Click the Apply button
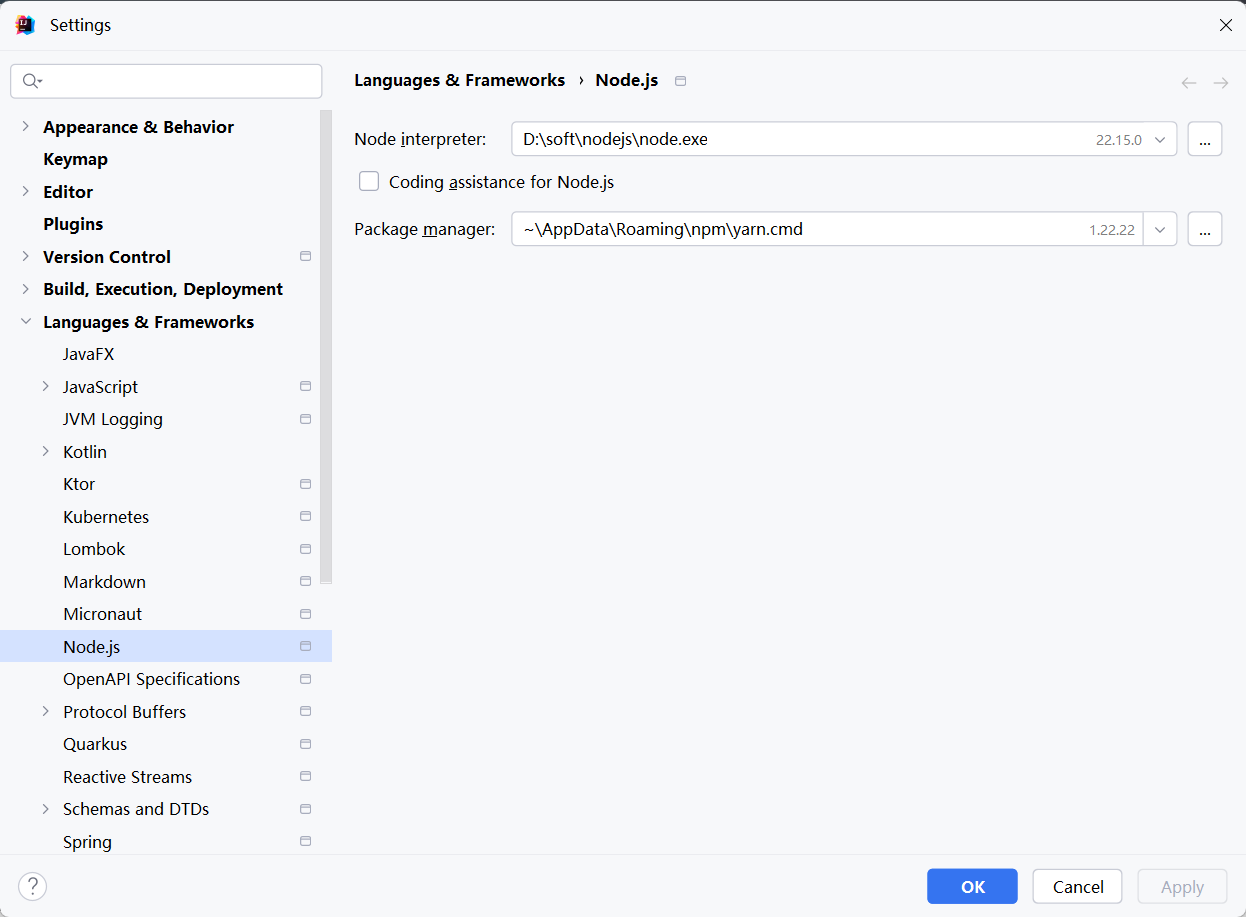This screenshot has height=917, width=1246. click(1182, 886)
